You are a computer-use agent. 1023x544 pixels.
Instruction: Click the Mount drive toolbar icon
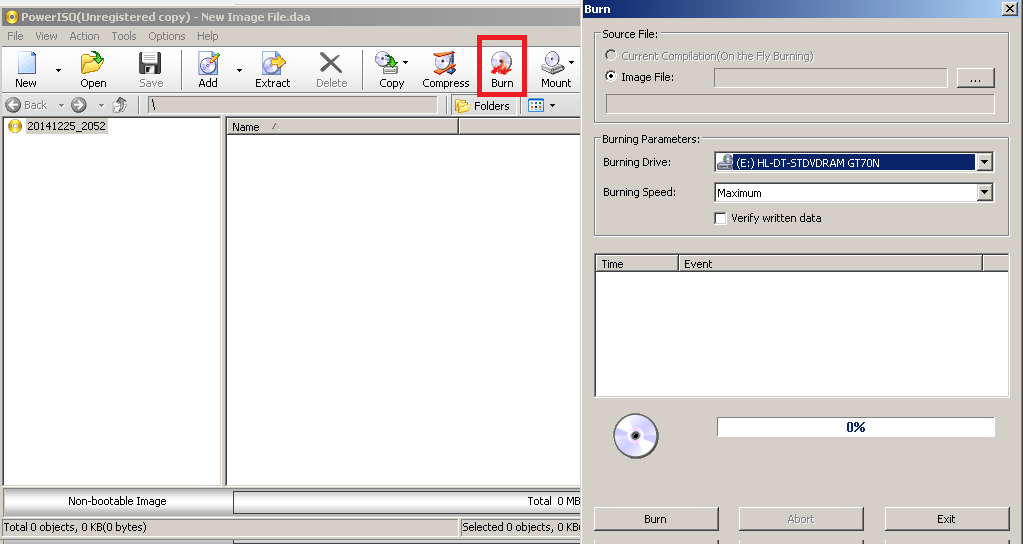pyautogui.click(x=553, y=64)
